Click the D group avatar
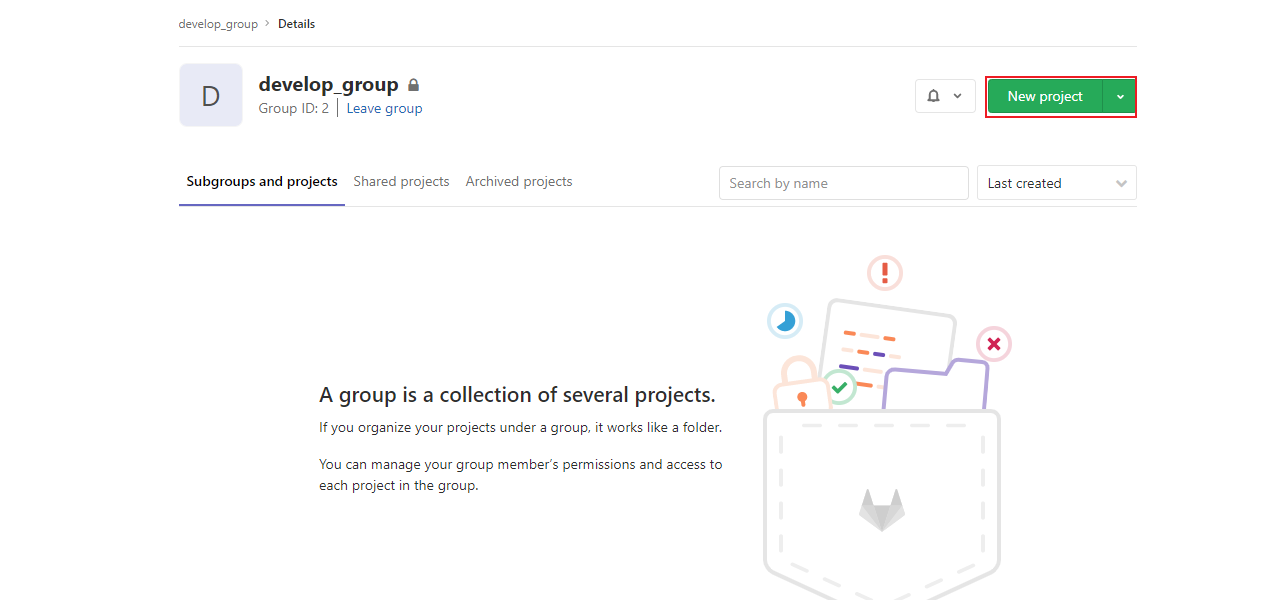Image resolution: width=1282 pixels, height=600 pixels. click(x=211, y=95)
